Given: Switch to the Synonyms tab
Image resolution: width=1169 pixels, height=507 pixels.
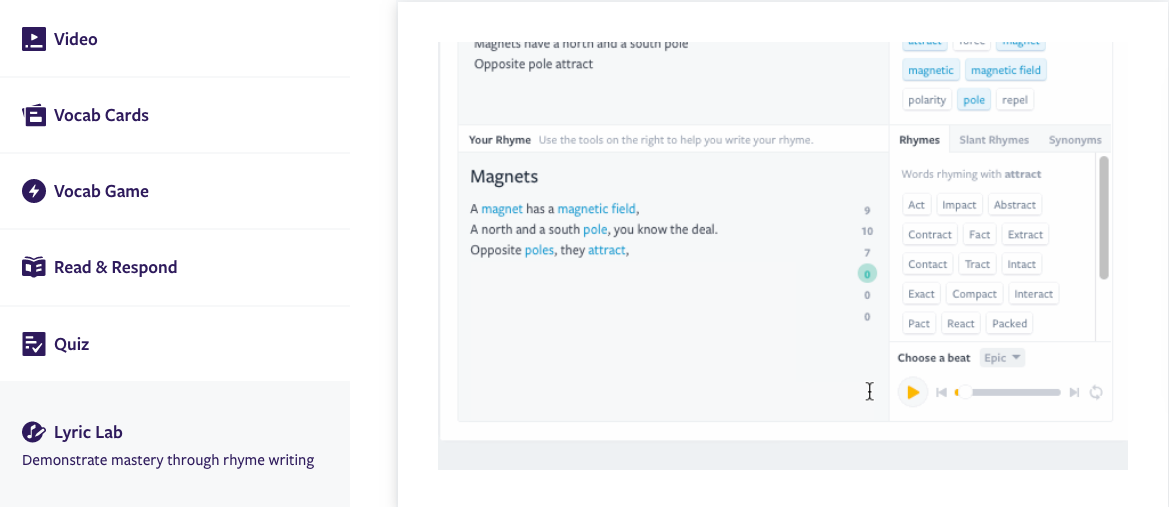Looking at the screenshot, I should [x=1075, y=140].
